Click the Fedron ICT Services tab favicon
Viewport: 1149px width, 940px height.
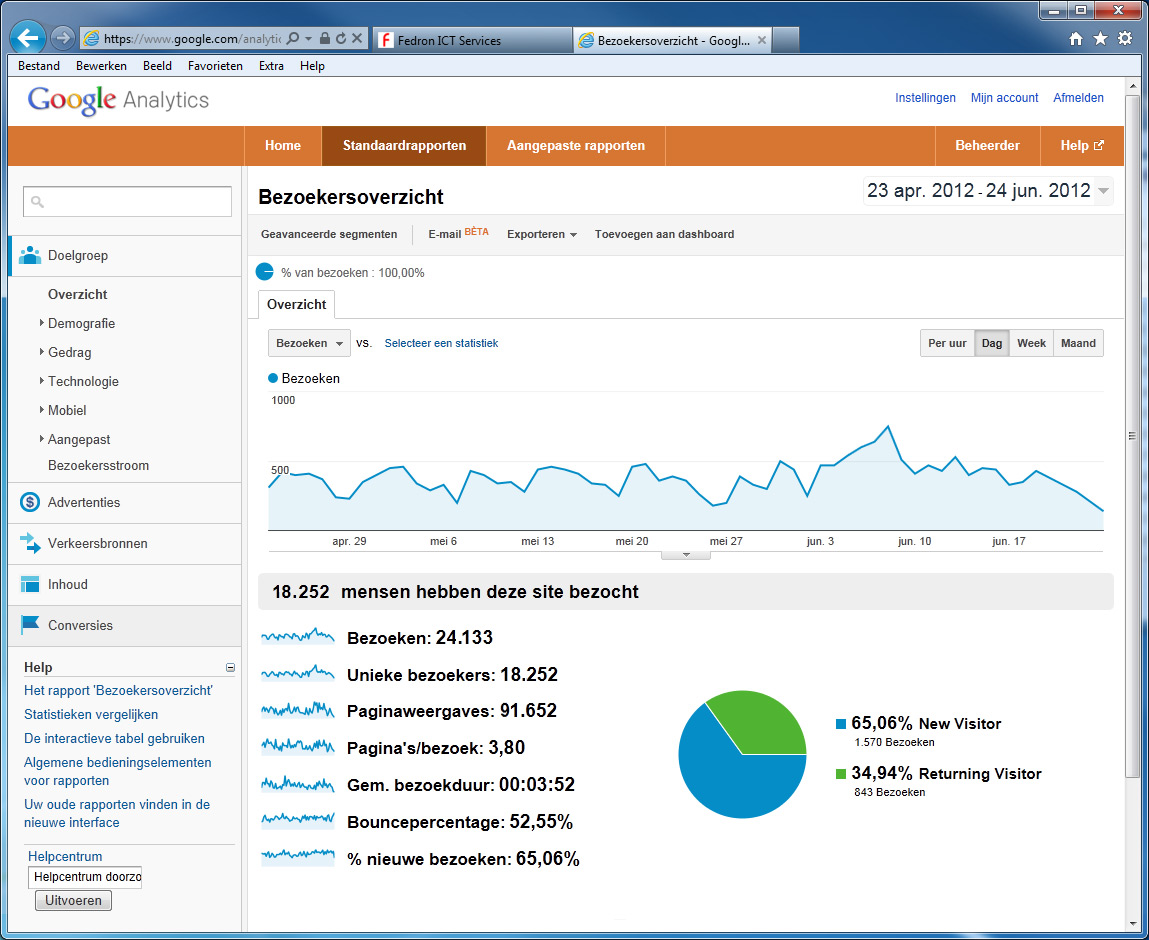385,40
